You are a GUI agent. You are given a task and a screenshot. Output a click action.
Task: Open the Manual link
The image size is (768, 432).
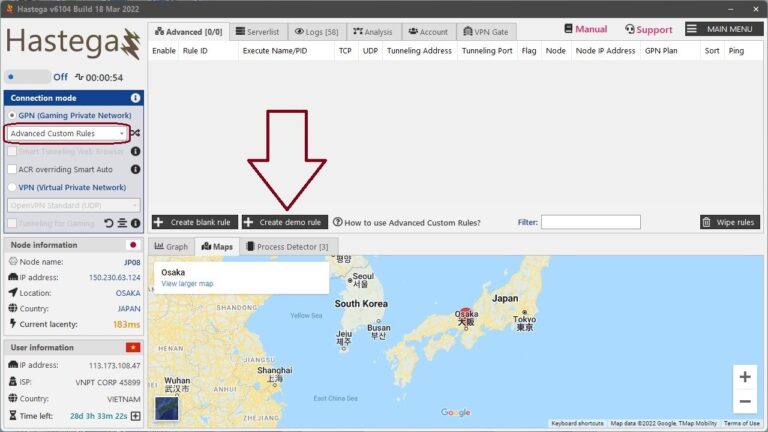pyautogui.click(x=586, y=29)
